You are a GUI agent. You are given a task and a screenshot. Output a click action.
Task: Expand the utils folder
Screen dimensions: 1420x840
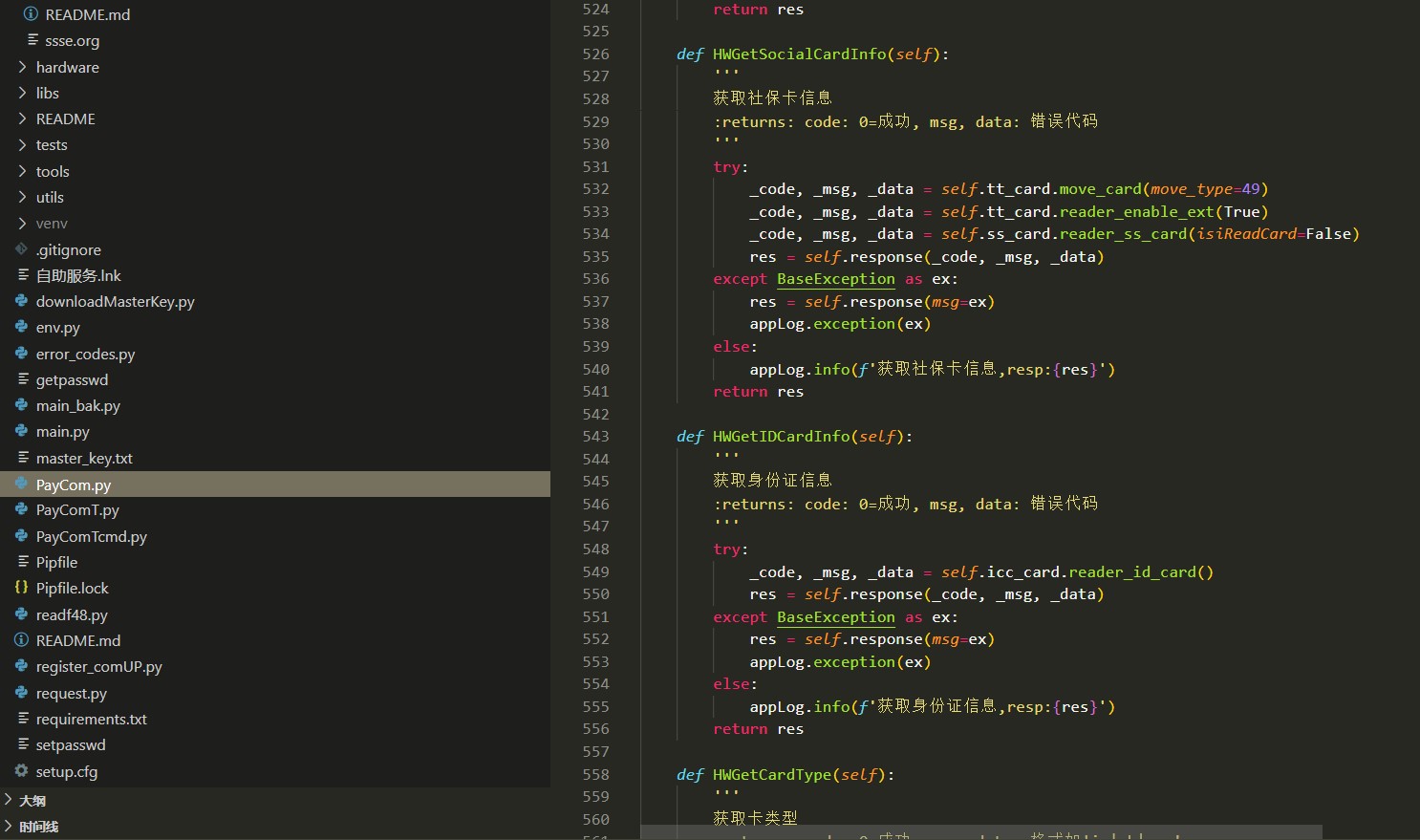[x=22, y=197]
